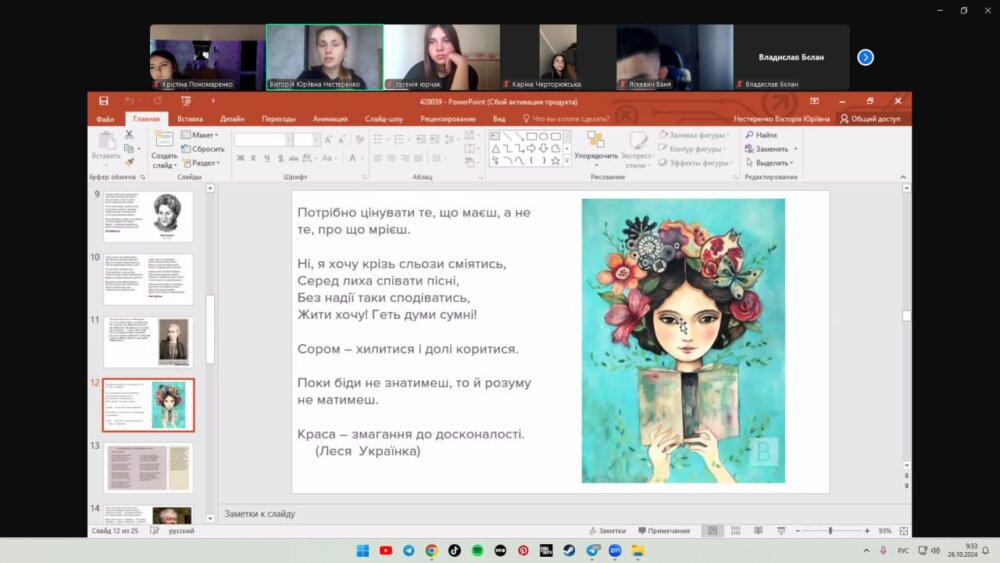Switch to normal view in status bar
The height and width of the screenshot is (563, 1000).
[x=712, y=530]
